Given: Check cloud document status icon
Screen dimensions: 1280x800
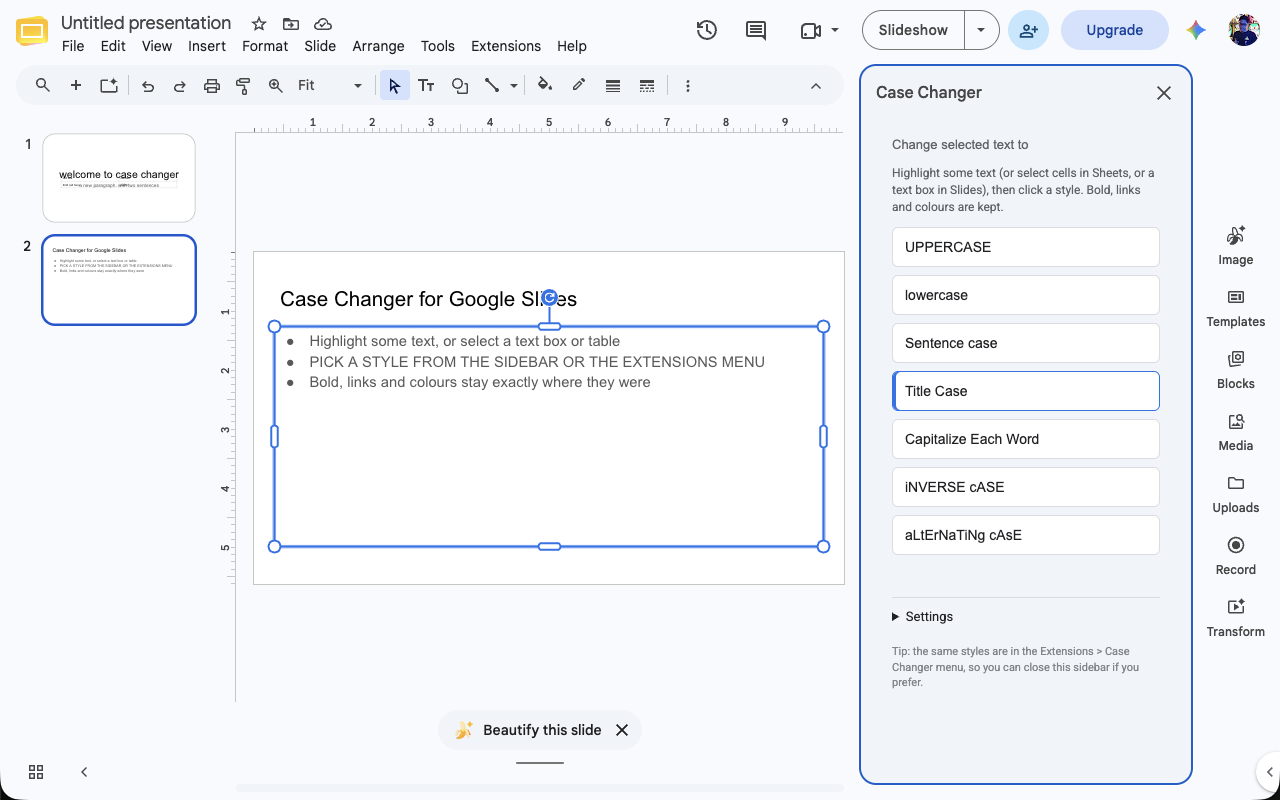Looking at the screenshot, I should (323, 24).
